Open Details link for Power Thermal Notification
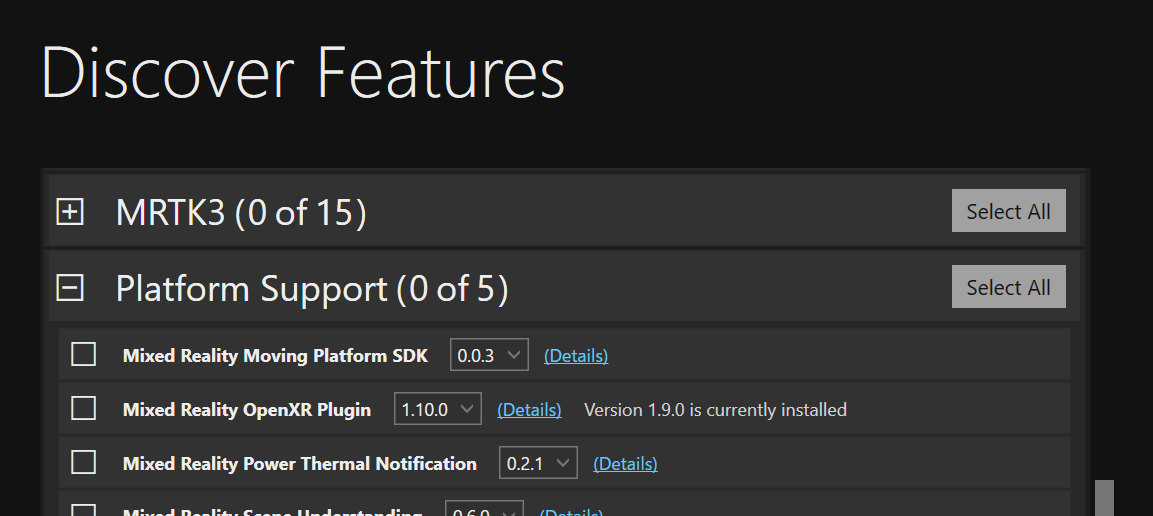 (x=625, y=464)
